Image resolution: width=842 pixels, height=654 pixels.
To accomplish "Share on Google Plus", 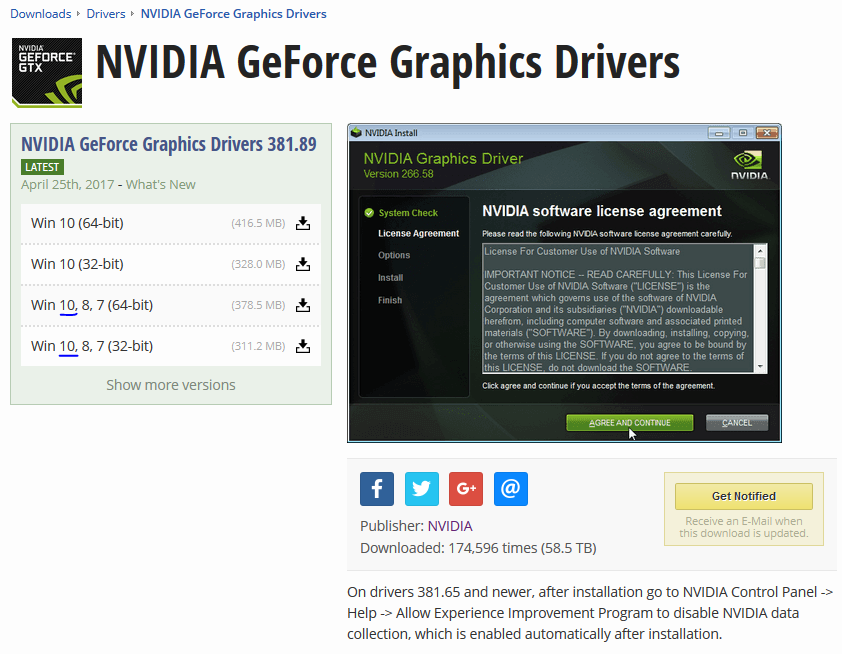I will [x=466, y=489].
